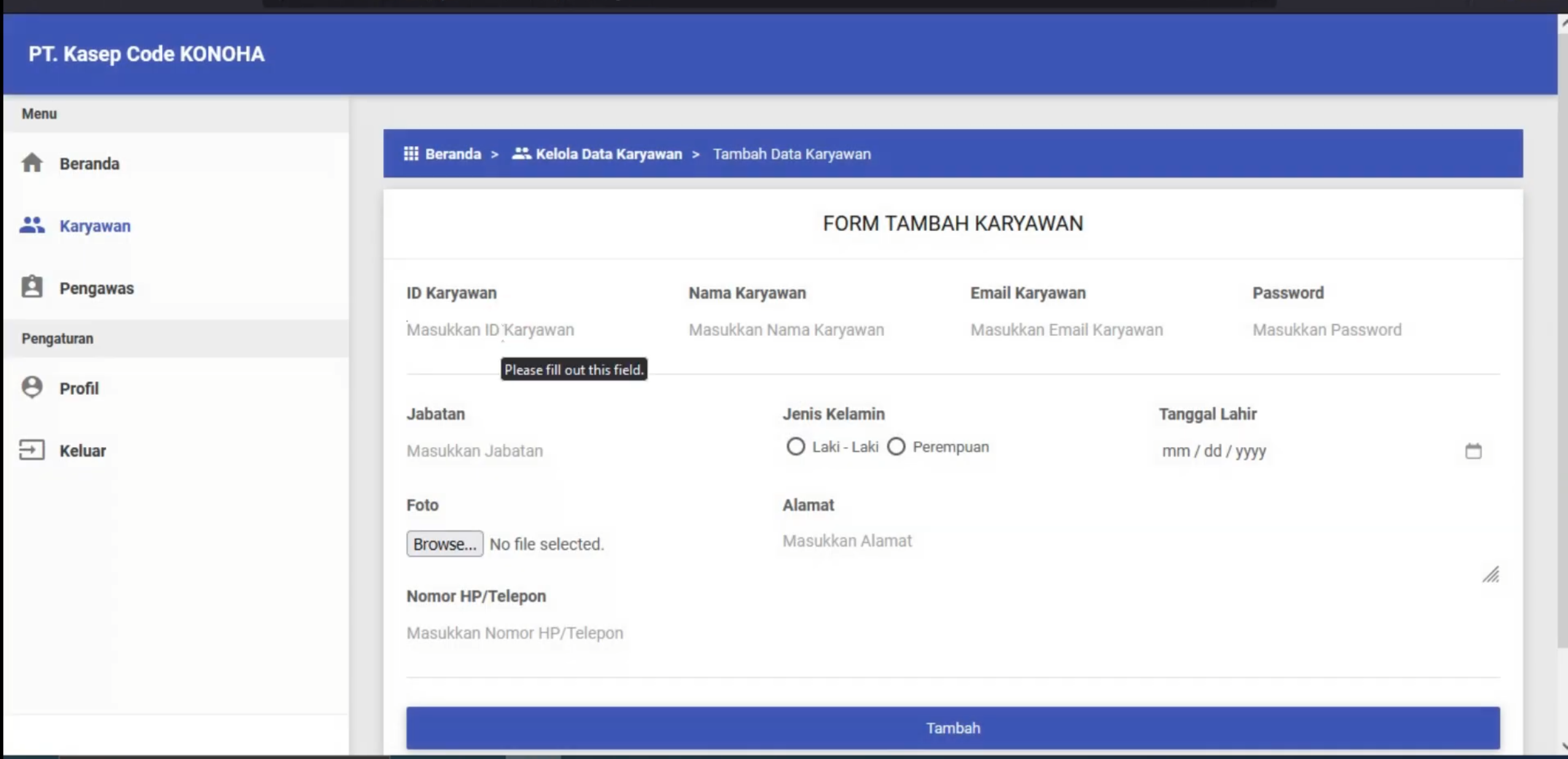Select the Laki - Laki radio button

click(x=796, y=446)
